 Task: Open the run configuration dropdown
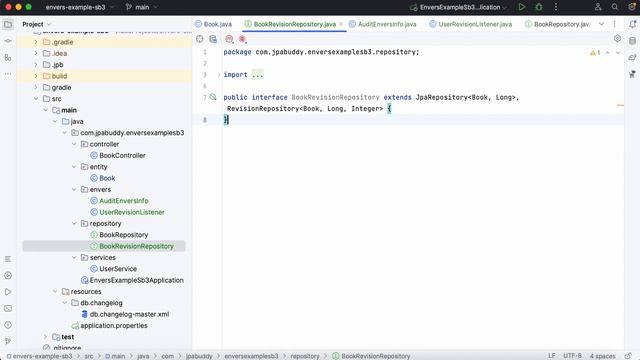[x=459, y=7]
